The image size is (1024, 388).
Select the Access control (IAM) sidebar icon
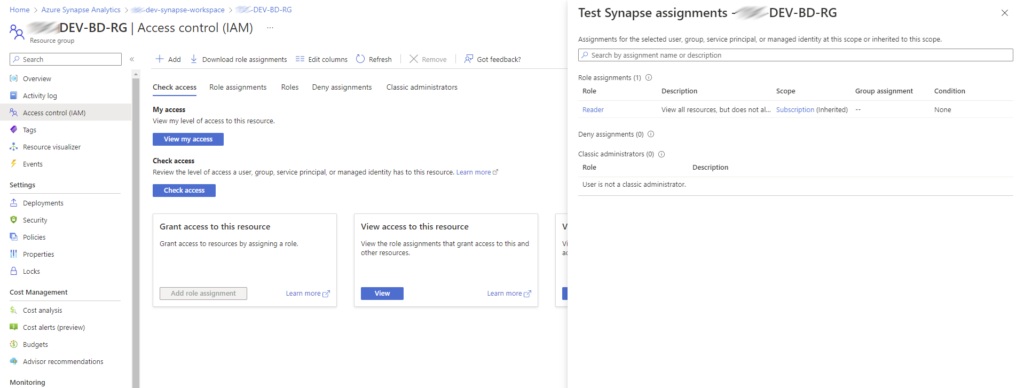(14, 112)
